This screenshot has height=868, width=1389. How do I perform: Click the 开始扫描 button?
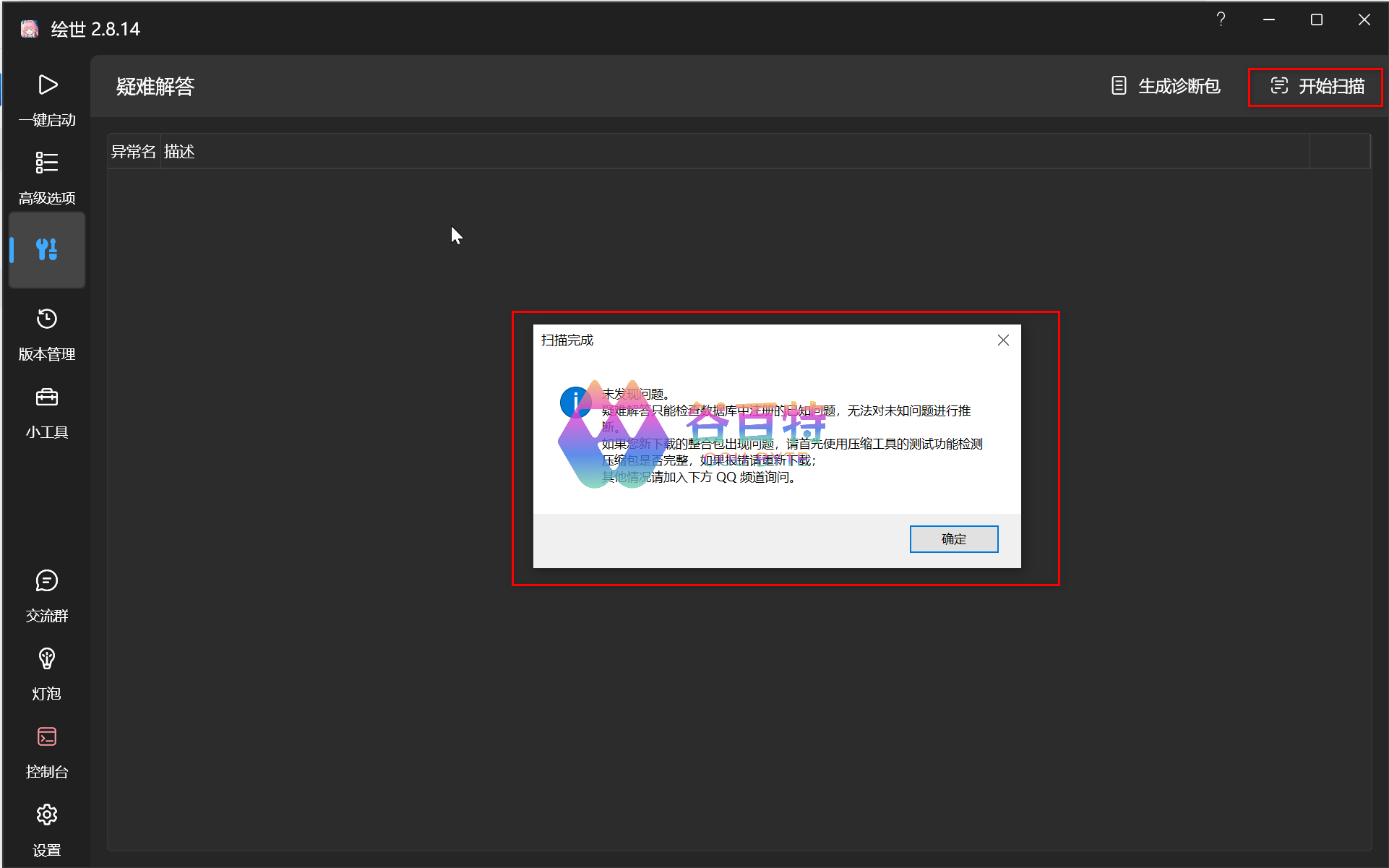click(1316, 87)
